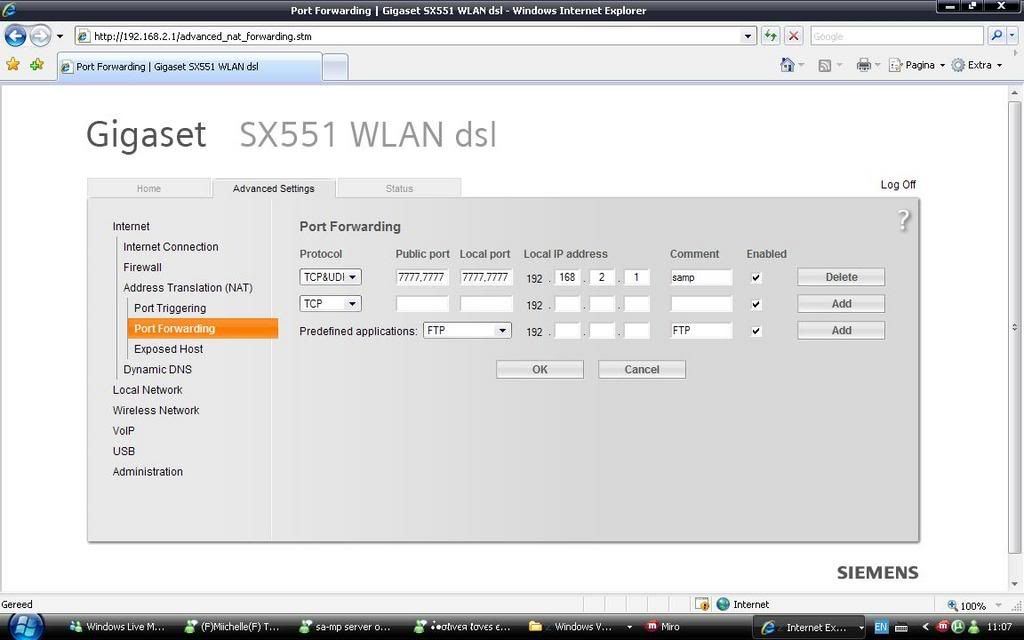
Task: Open Administration settings
Action: click(x=148, y=472)
